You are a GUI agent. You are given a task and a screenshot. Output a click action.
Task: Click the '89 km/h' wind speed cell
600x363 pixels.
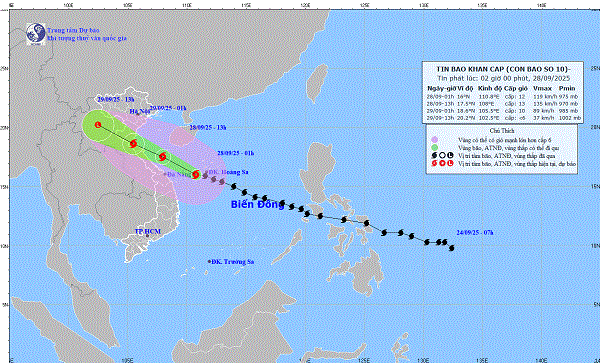click(x=544, y=111)
